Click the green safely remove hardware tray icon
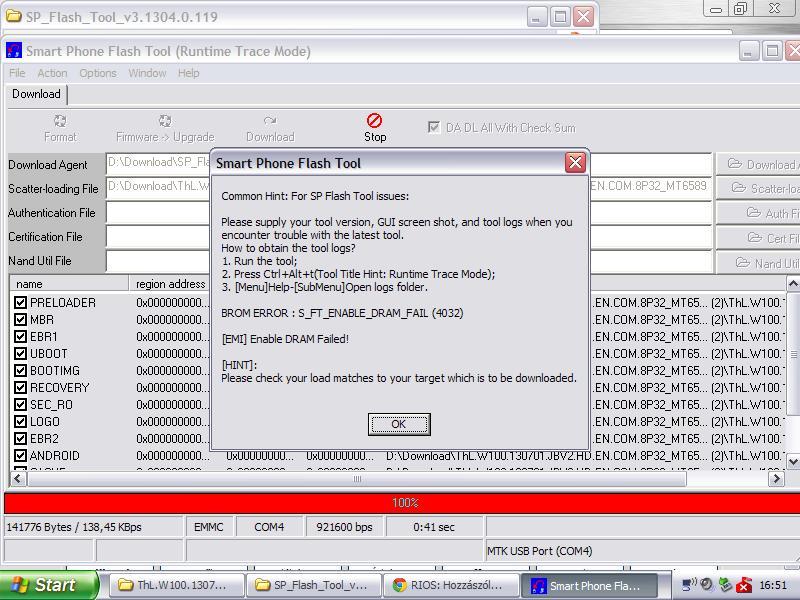Screen dimensions: 800x600 (x=725, y=585)
